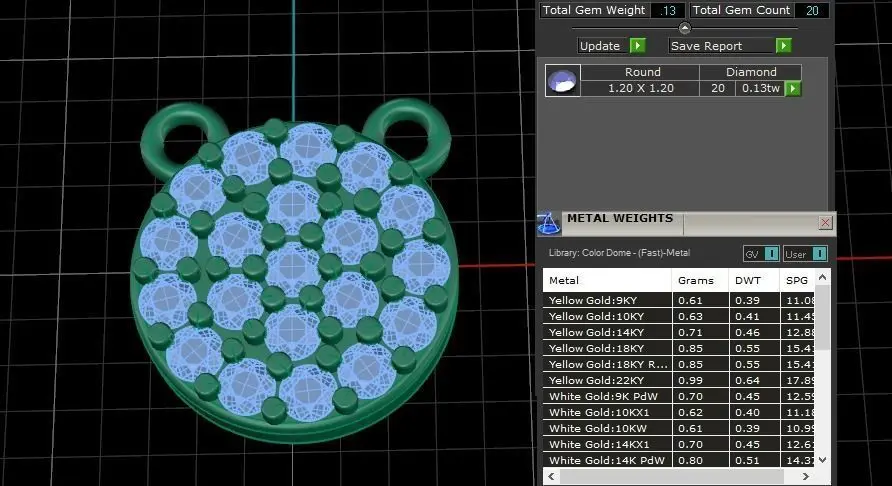Select the round diamond gem thumbnail
Image resolution: width=892 pixels, height=486 pixels.
coord(563,80)
